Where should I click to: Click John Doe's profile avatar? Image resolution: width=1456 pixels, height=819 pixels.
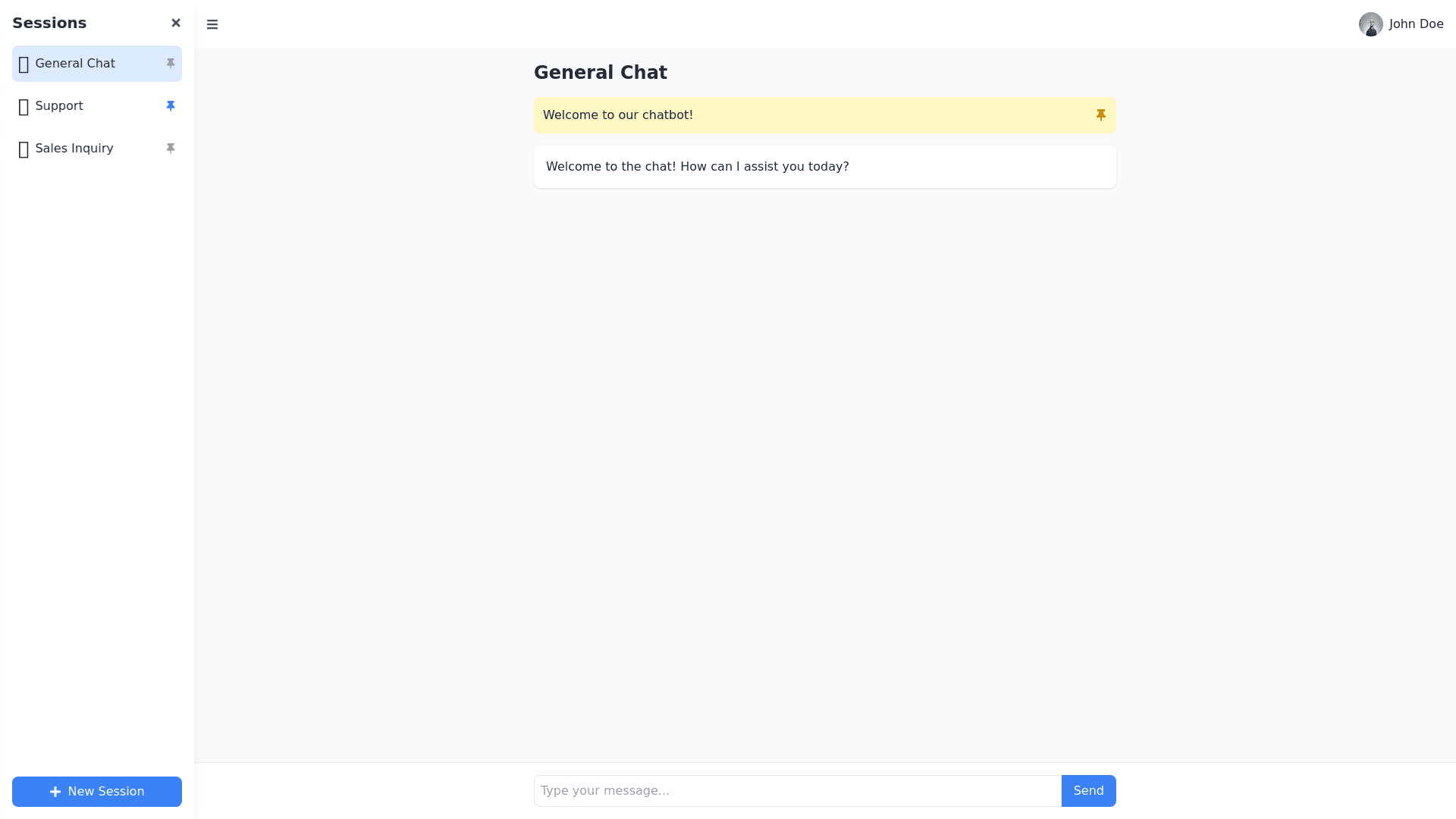point(1370,24)
